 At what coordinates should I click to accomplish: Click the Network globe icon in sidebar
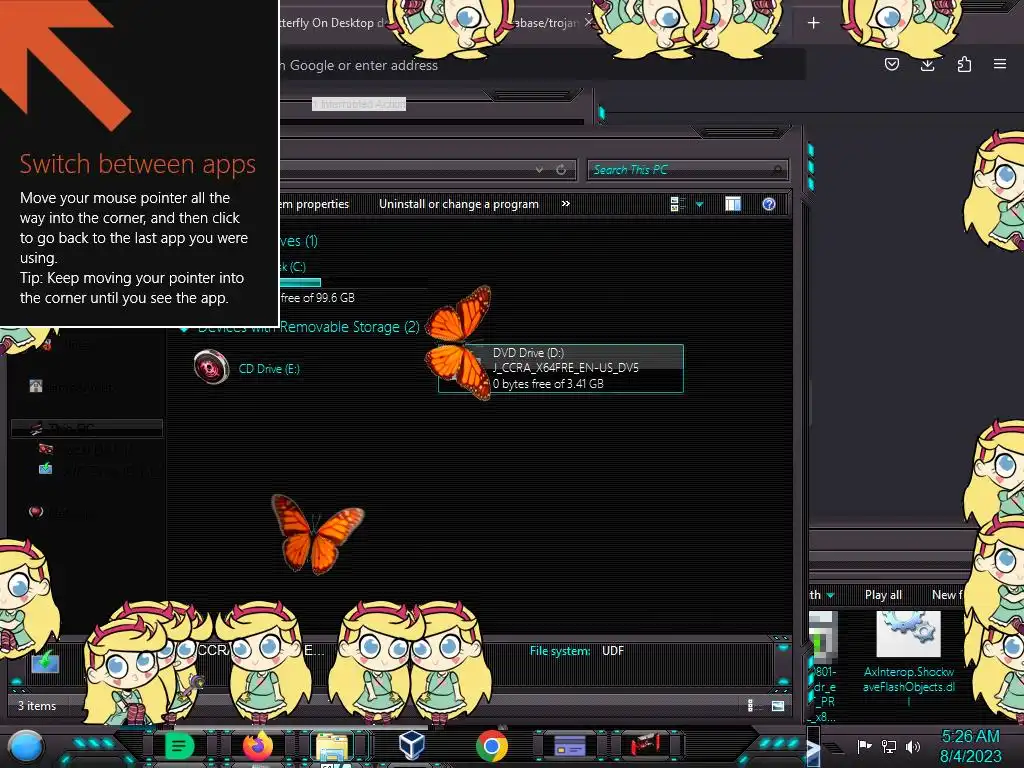point(36,512)
